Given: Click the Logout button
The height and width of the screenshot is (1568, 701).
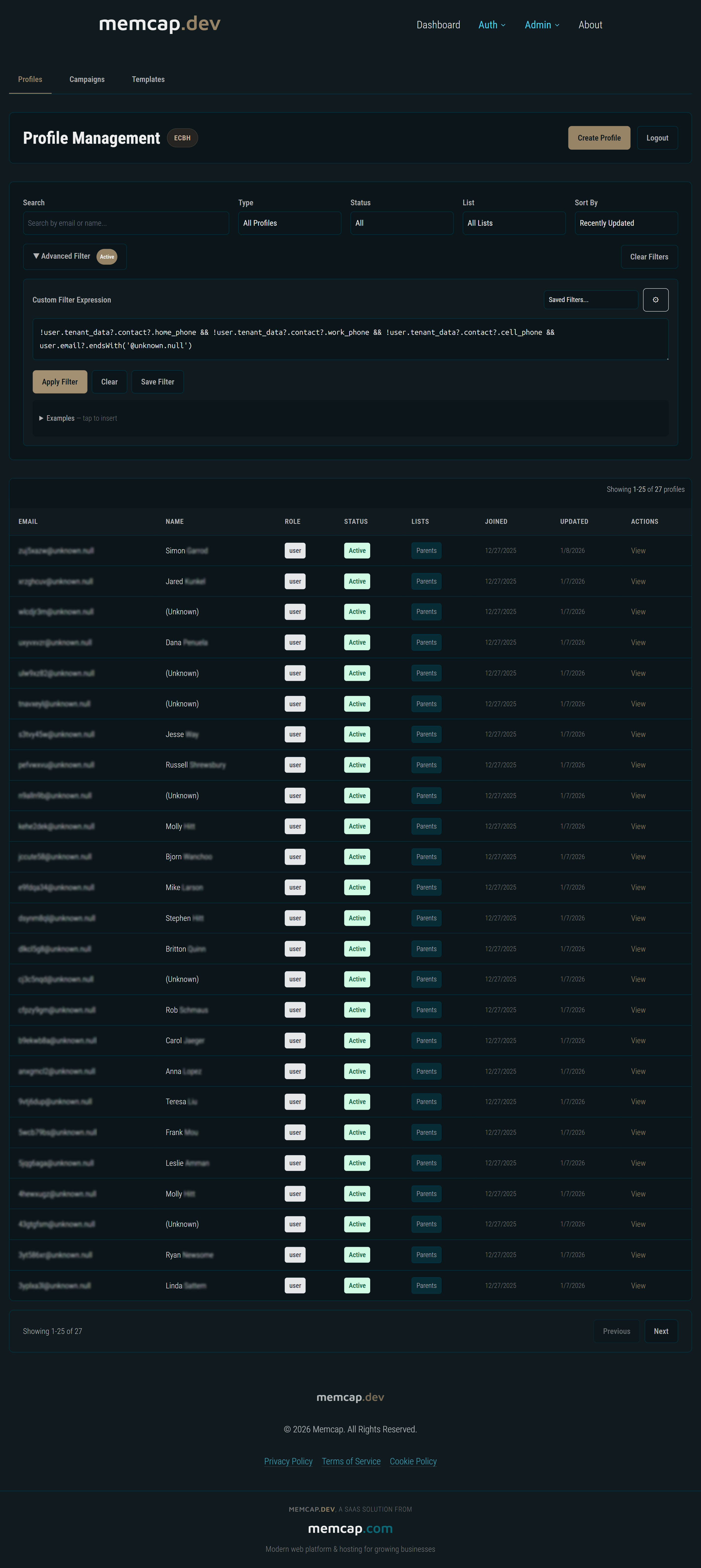Looking at the screenshot, I should click(x=657, y=138).
